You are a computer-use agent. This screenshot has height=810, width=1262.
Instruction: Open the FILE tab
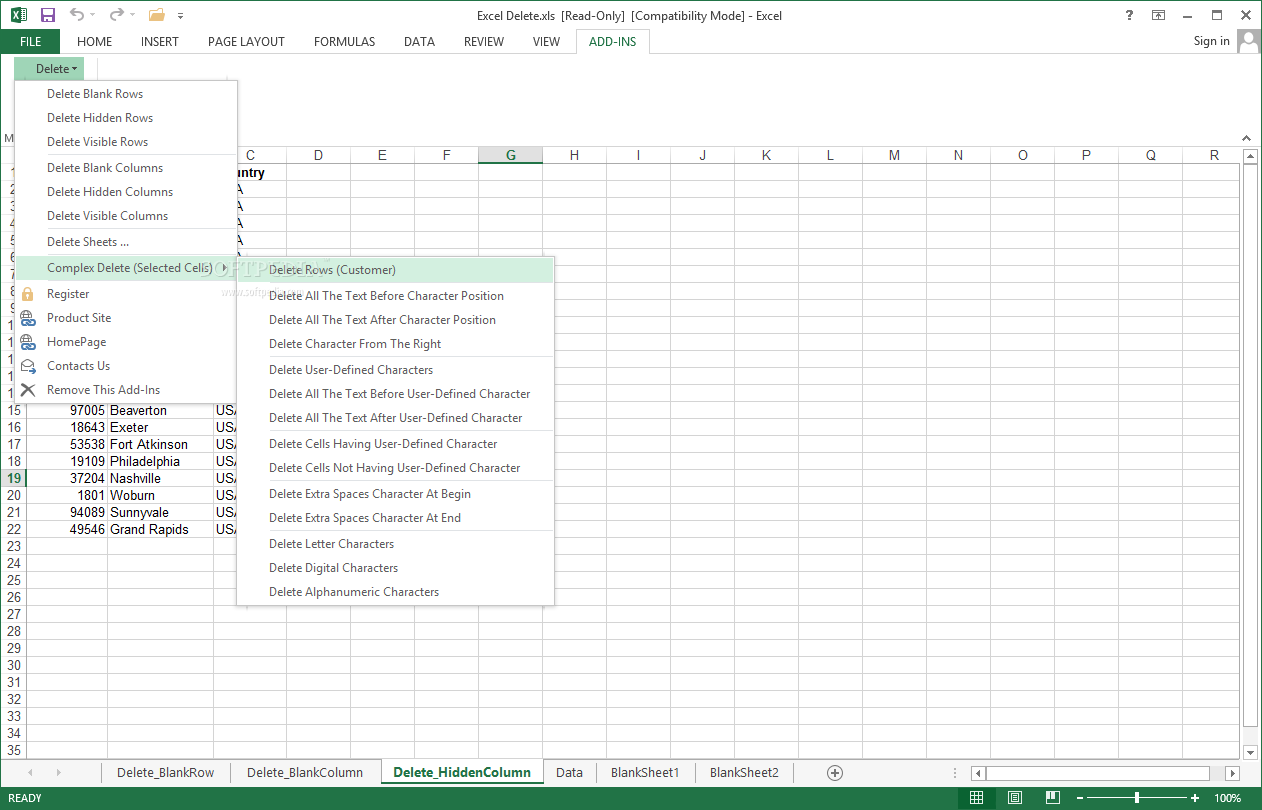point(30,41)
